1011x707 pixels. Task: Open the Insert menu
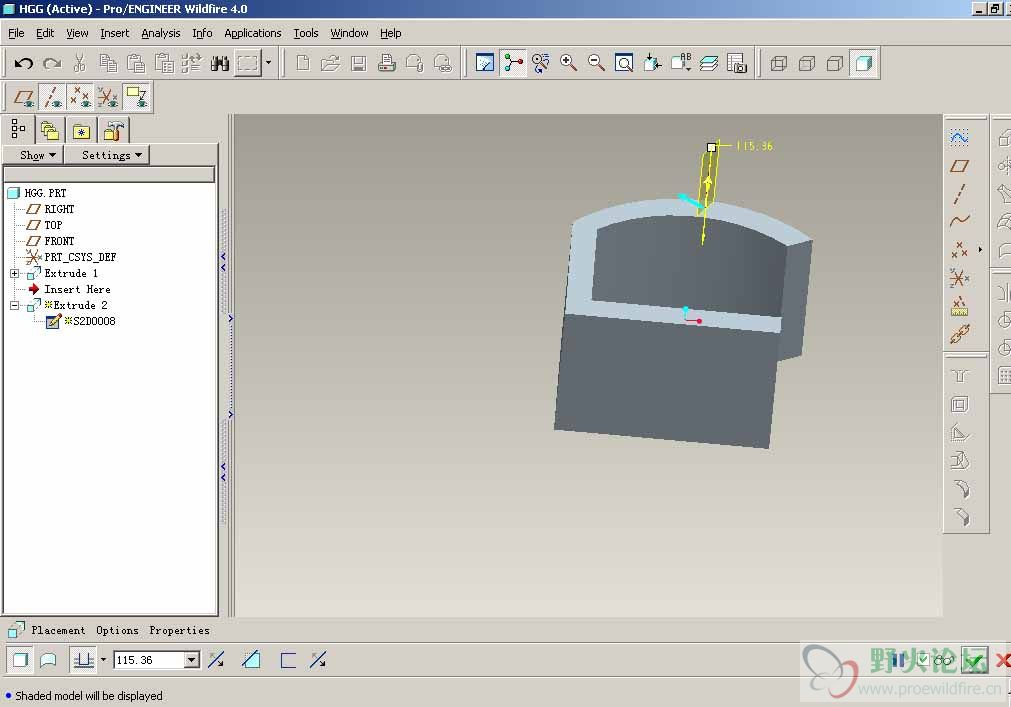(x=114, y=33)
